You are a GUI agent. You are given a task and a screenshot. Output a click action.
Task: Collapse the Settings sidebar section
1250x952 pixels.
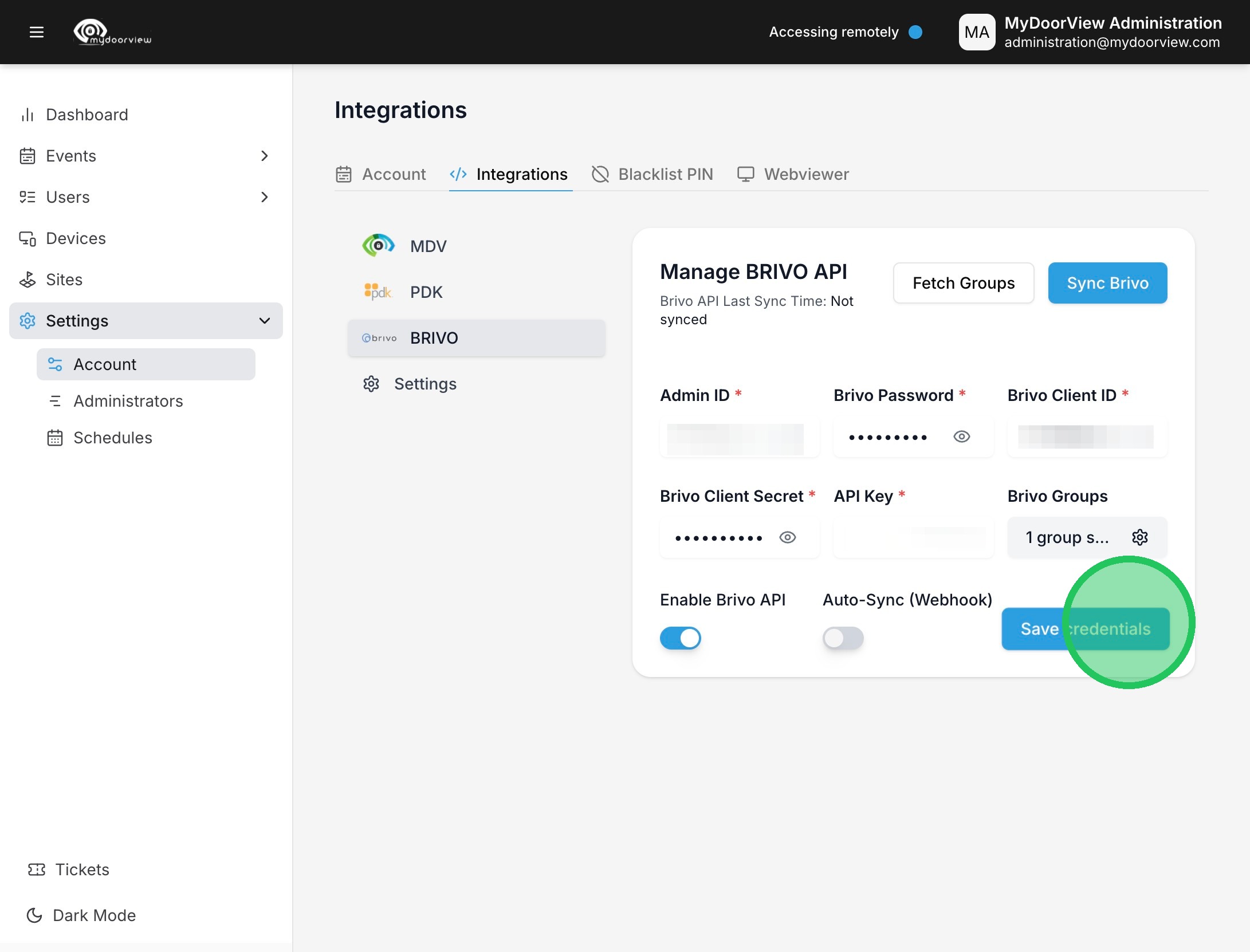coord(264,321)
